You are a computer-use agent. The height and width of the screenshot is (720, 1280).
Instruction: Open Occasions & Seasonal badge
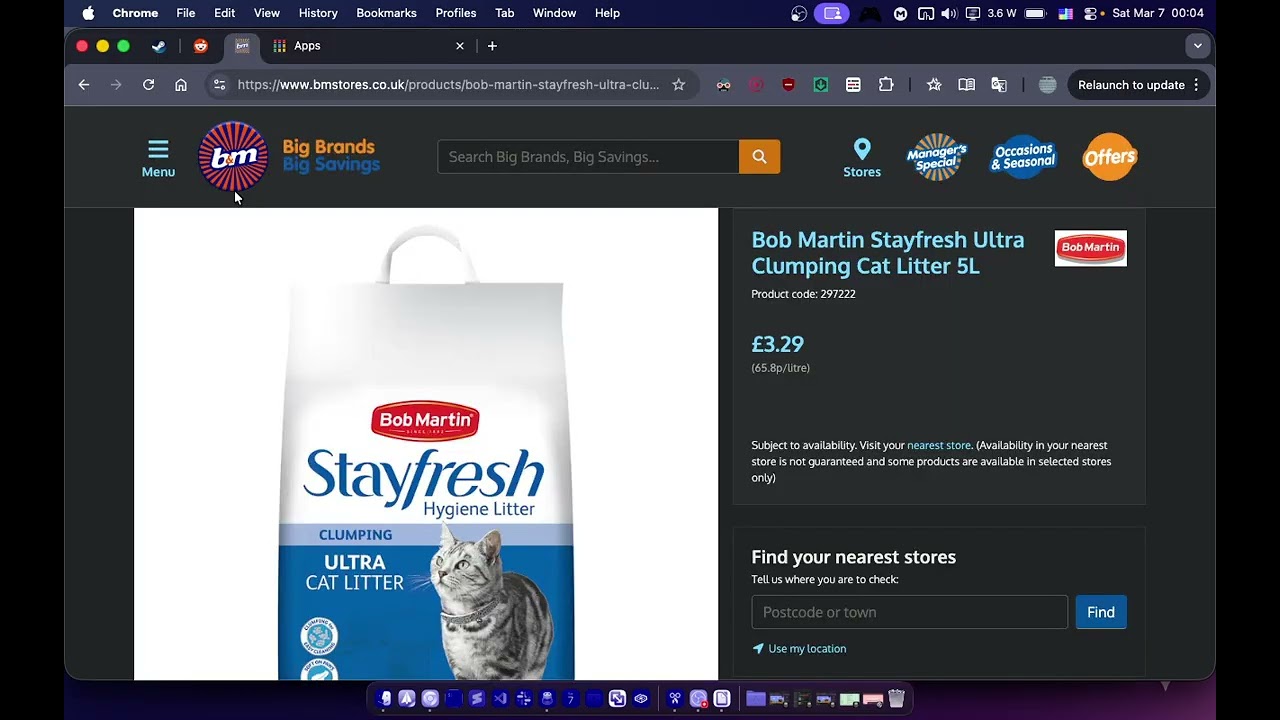(1023, 157)
